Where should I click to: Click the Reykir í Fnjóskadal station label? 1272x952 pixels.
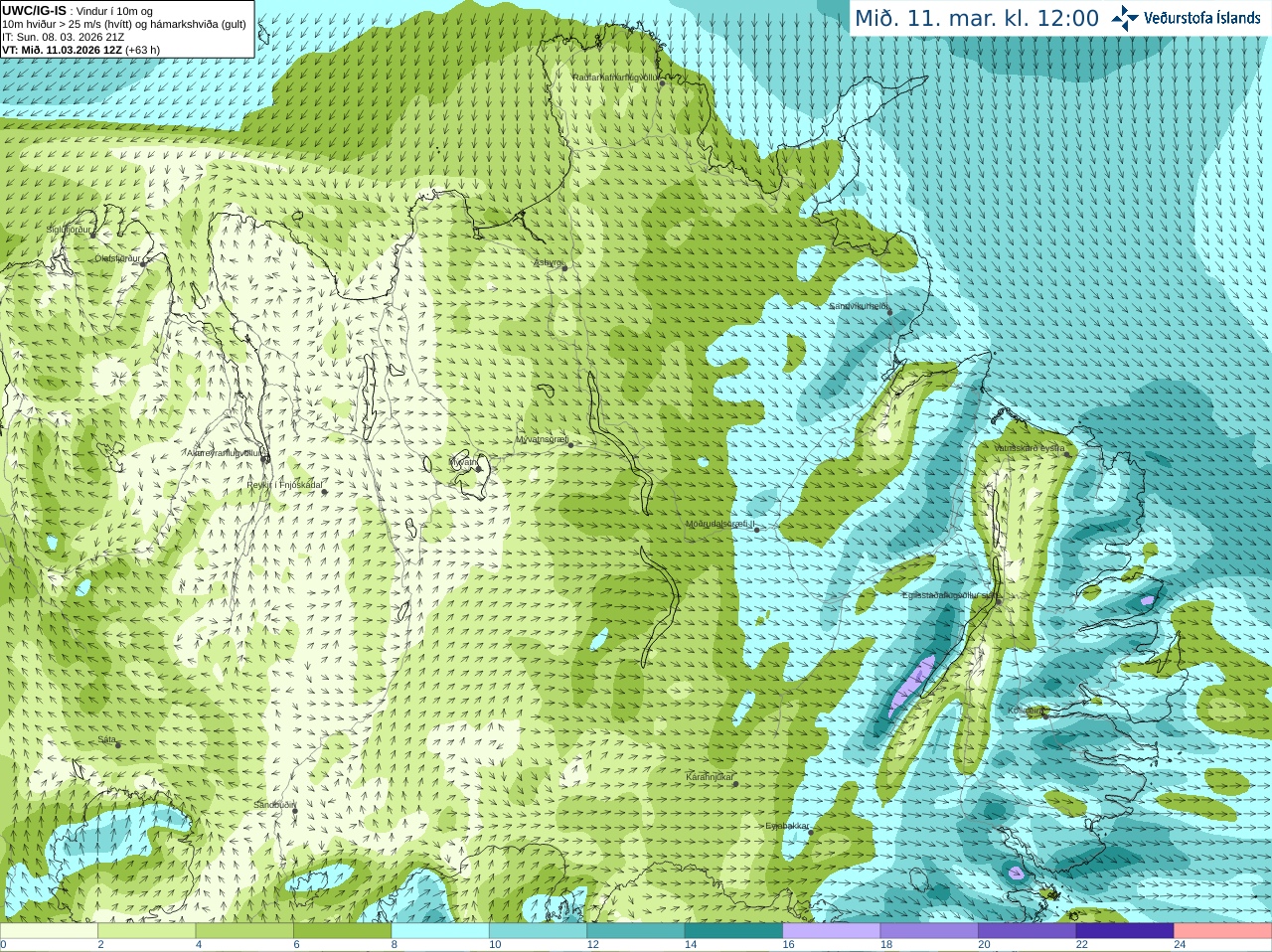[284, 485]
